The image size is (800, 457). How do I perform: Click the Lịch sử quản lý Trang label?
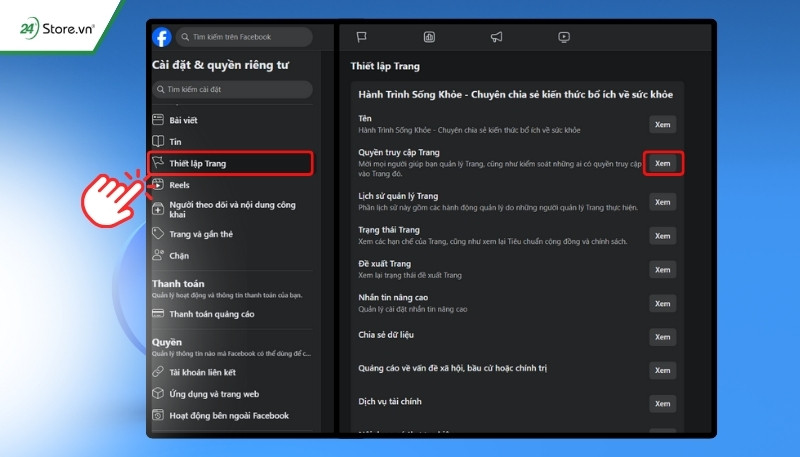tap(398, 196)
